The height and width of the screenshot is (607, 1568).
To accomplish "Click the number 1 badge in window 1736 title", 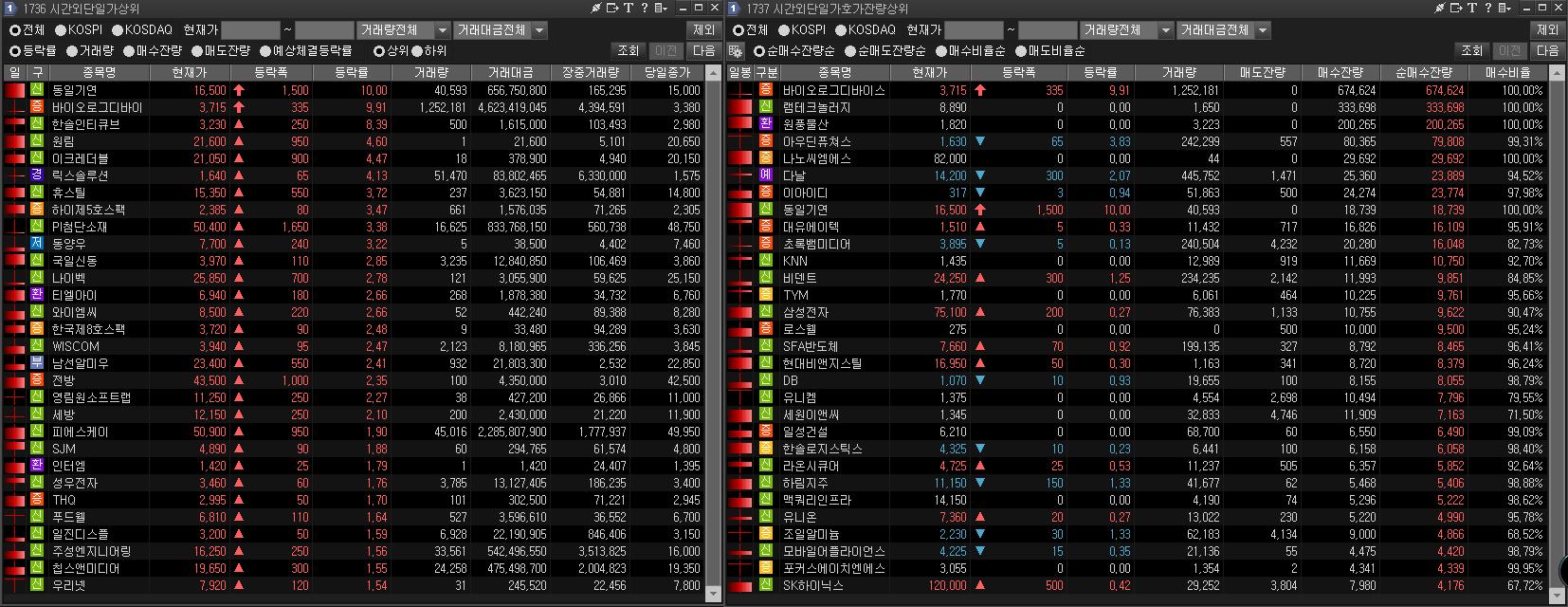I will tap(10, 8).
